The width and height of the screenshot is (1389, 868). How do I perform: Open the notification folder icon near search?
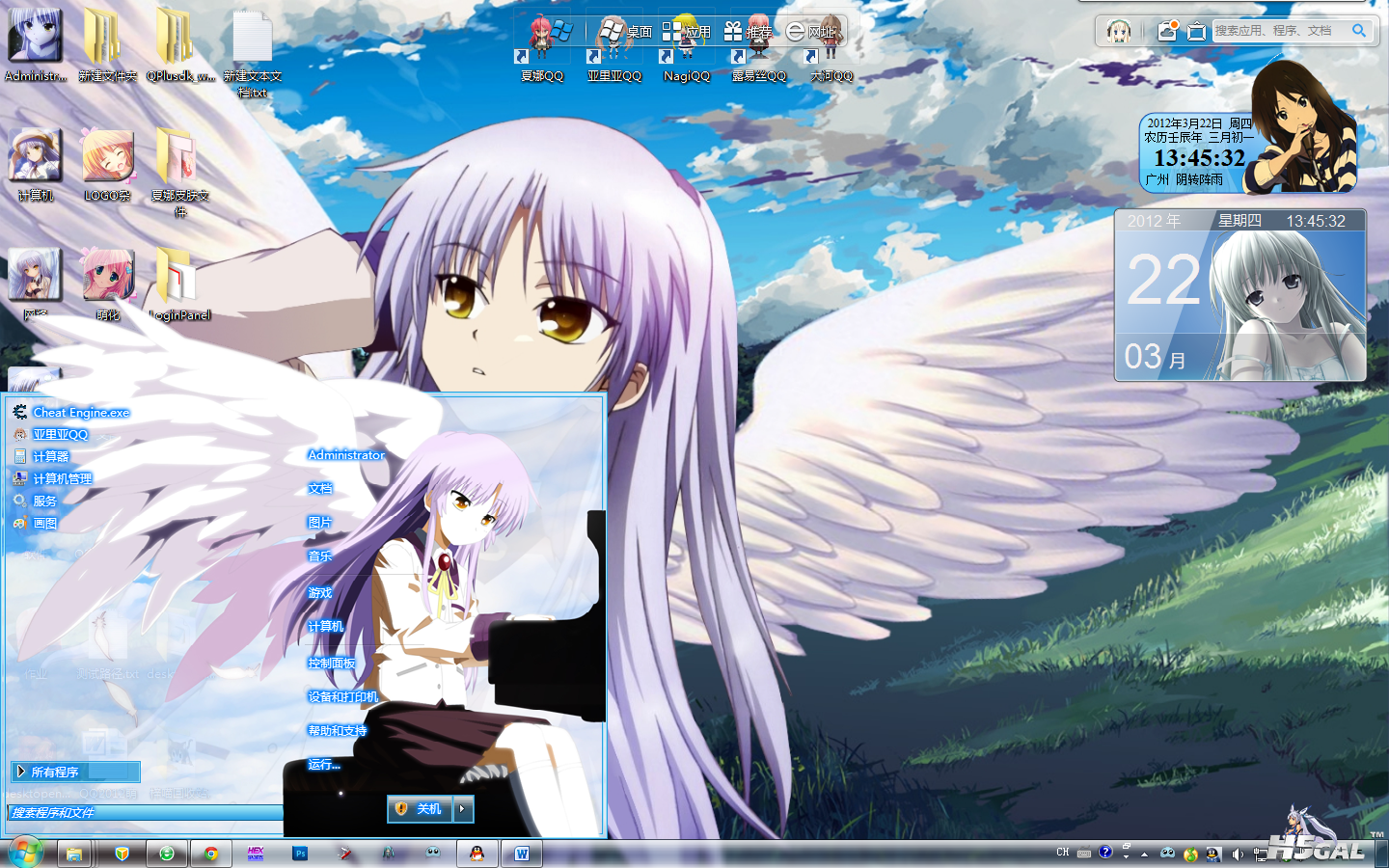[1167, 31]
